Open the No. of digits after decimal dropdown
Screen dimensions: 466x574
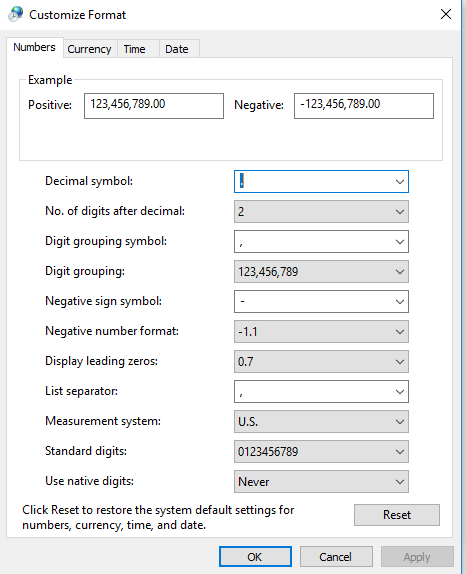(x=321, y=212)
